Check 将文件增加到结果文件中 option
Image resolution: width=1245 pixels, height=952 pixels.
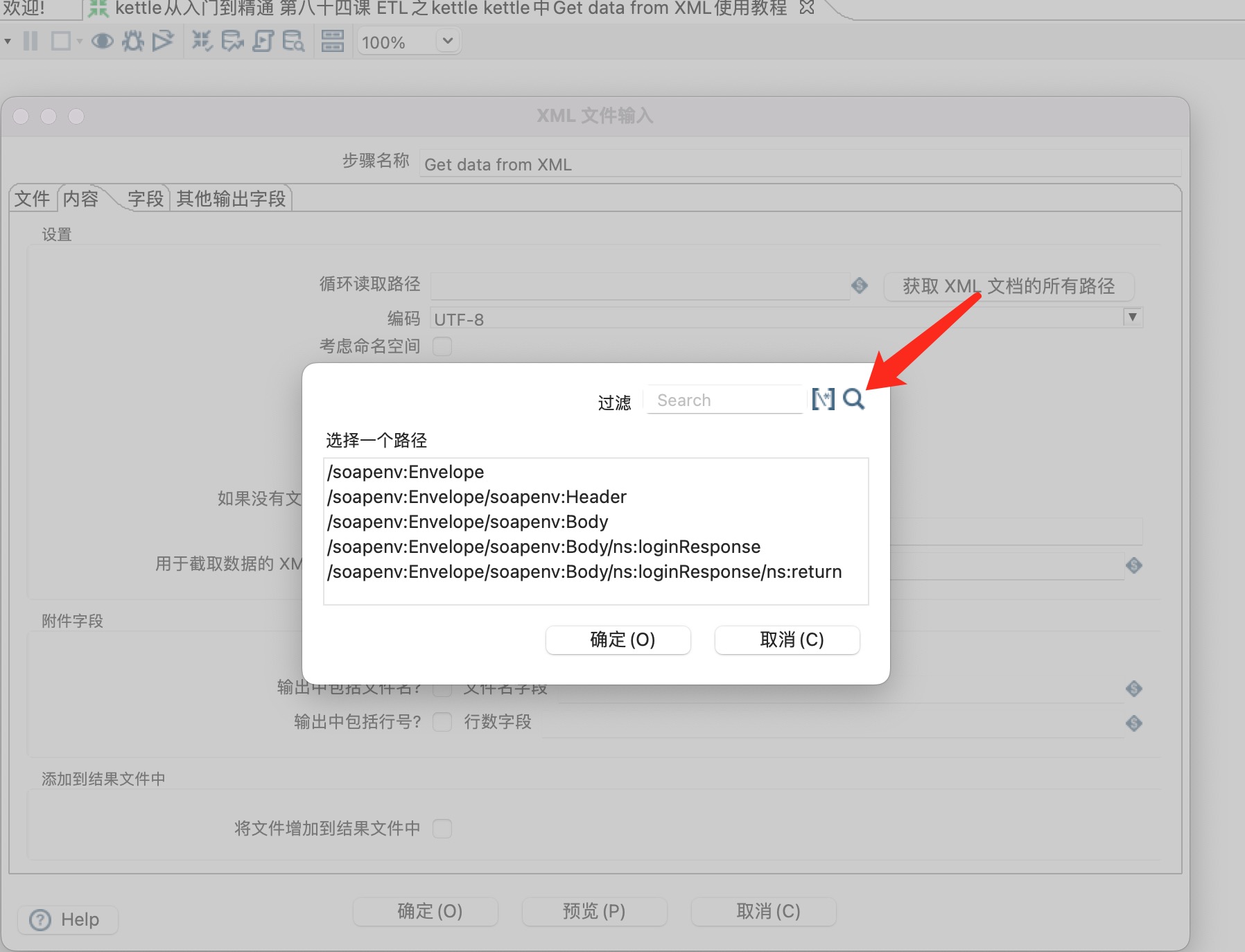click(443, 829)
